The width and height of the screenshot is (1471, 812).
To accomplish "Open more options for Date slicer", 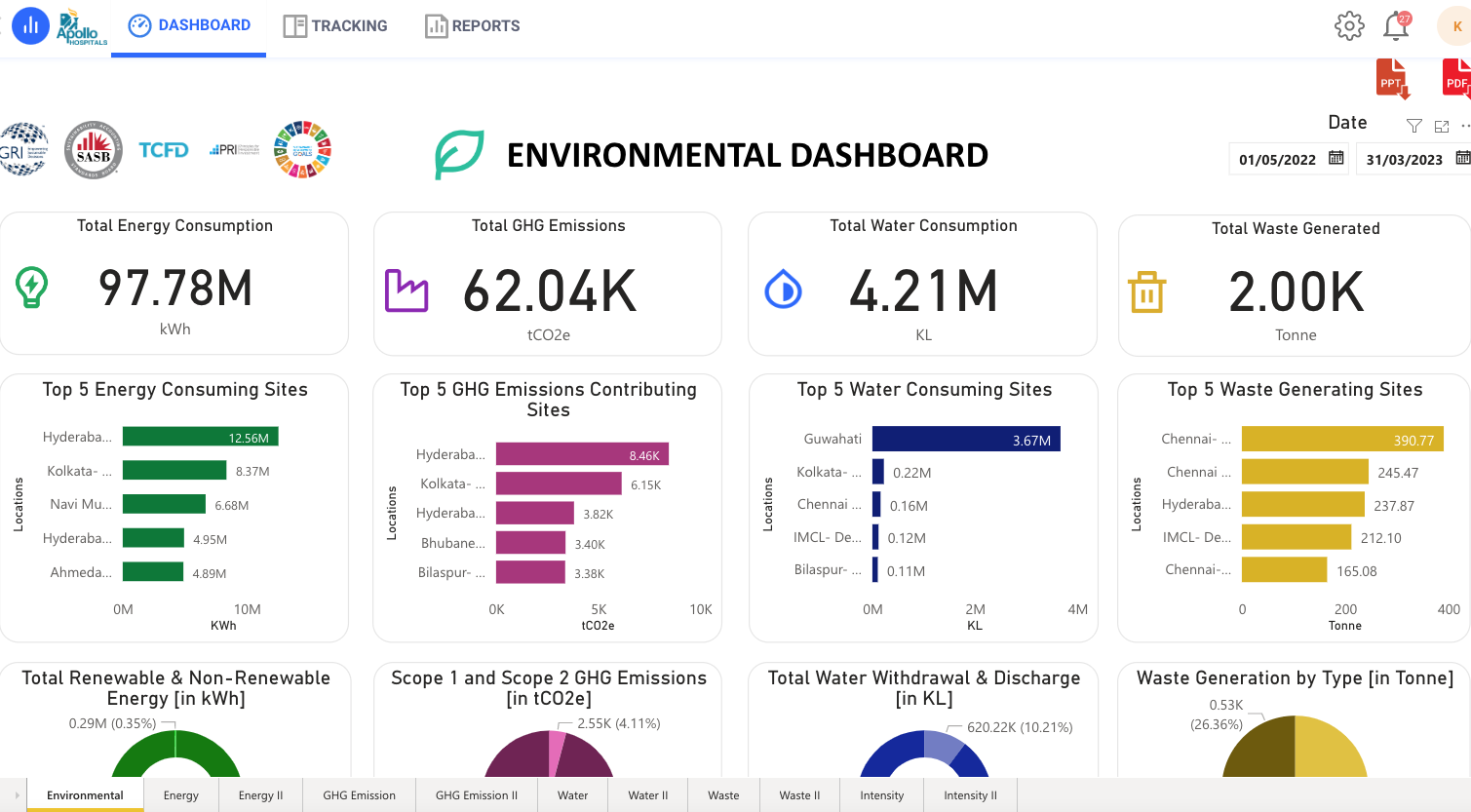I will [1465, 126].
